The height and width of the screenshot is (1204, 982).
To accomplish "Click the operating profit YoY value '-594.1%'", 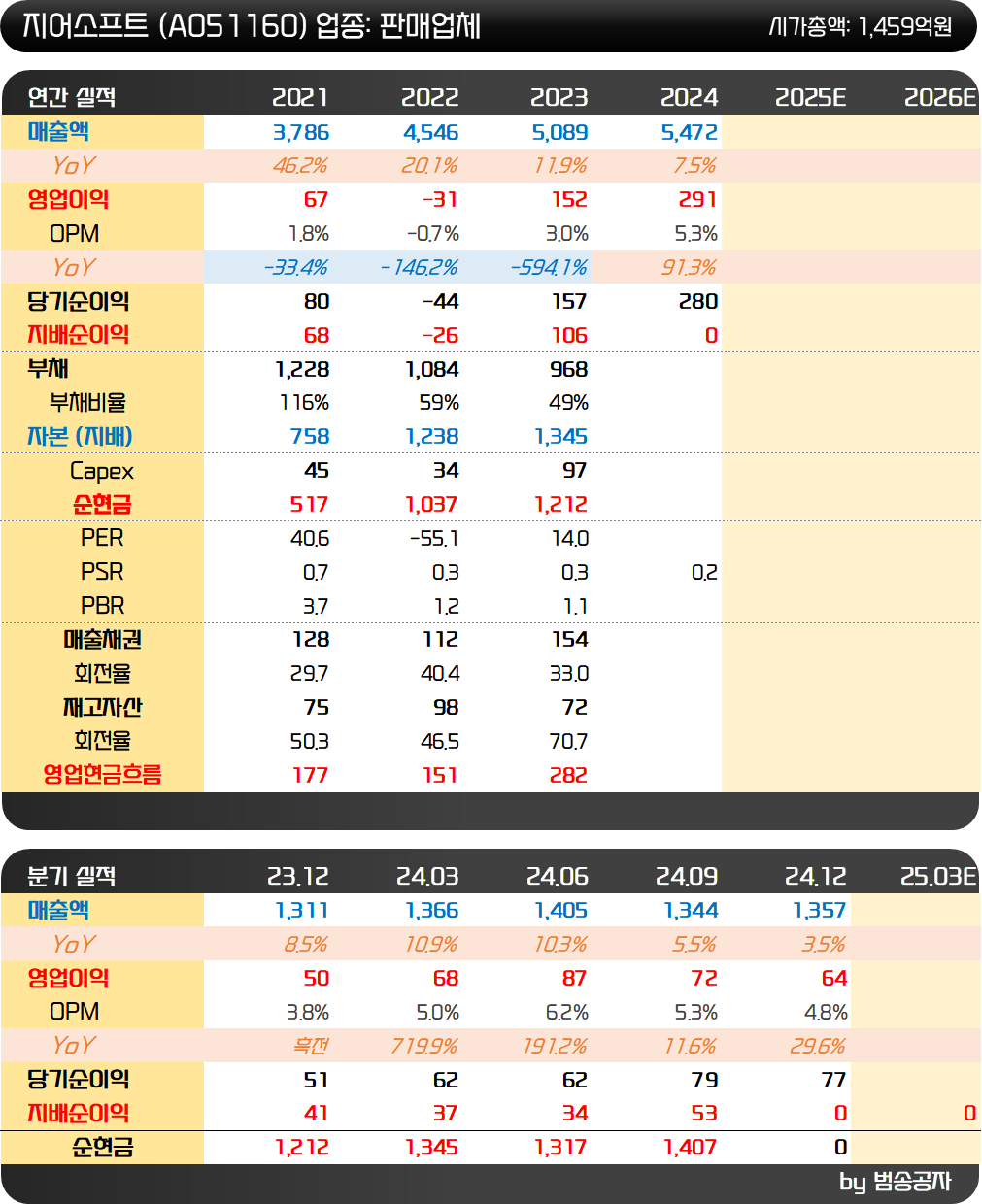I will point(549,268).
